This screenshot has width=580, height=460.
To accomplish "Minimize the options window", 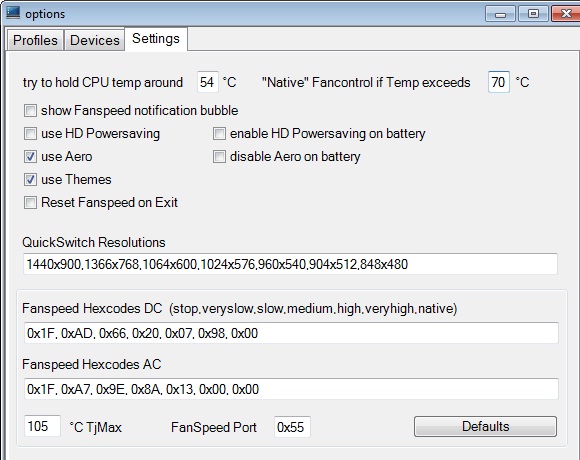I will [x=500, y=14].
